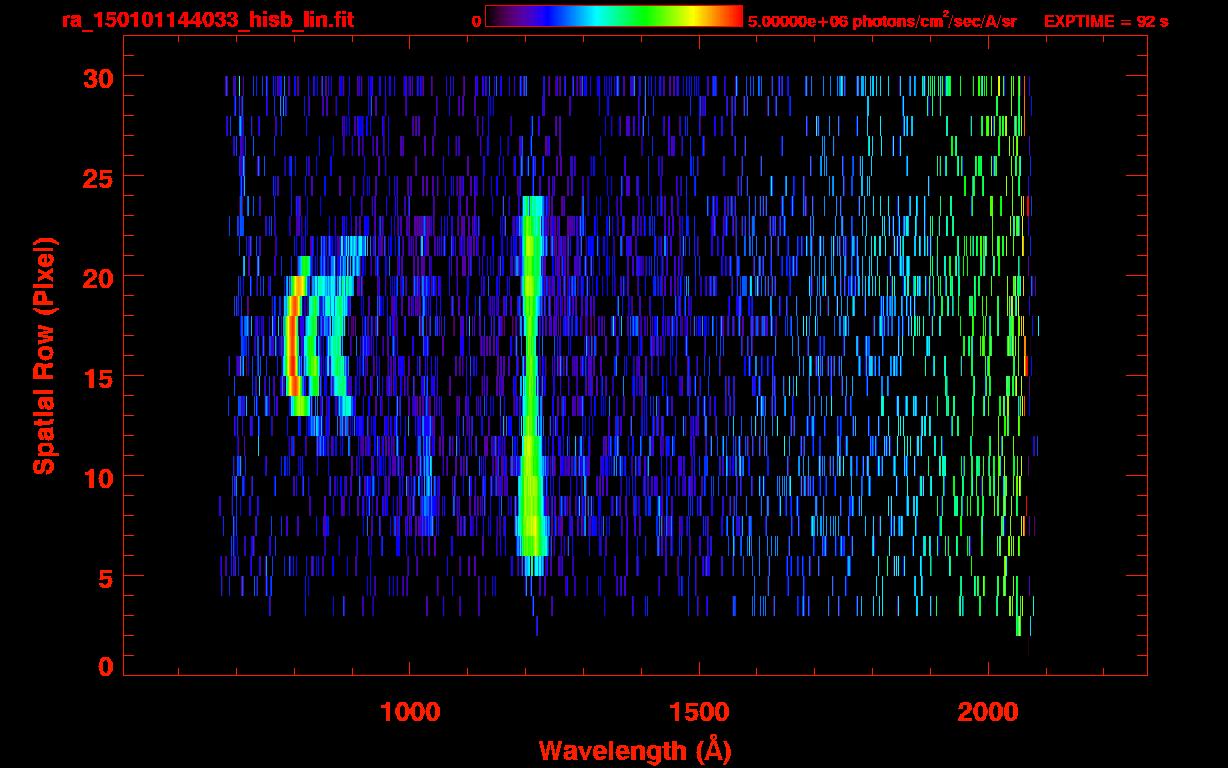Click the filename ra_150101144033_hisb_lin.fit

(x=207, y=20)
